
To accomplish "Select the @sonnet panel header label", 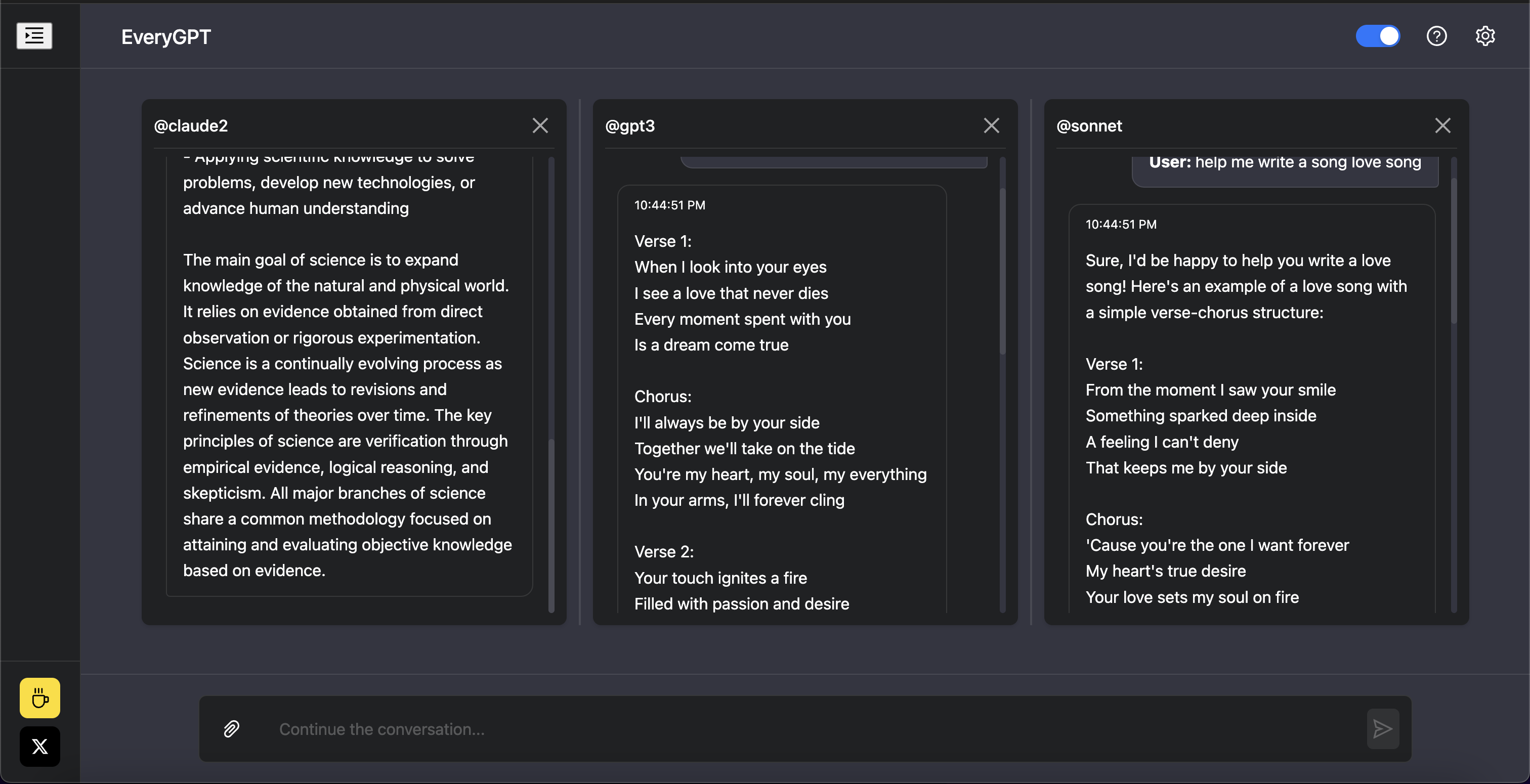I will [1089, 126].
